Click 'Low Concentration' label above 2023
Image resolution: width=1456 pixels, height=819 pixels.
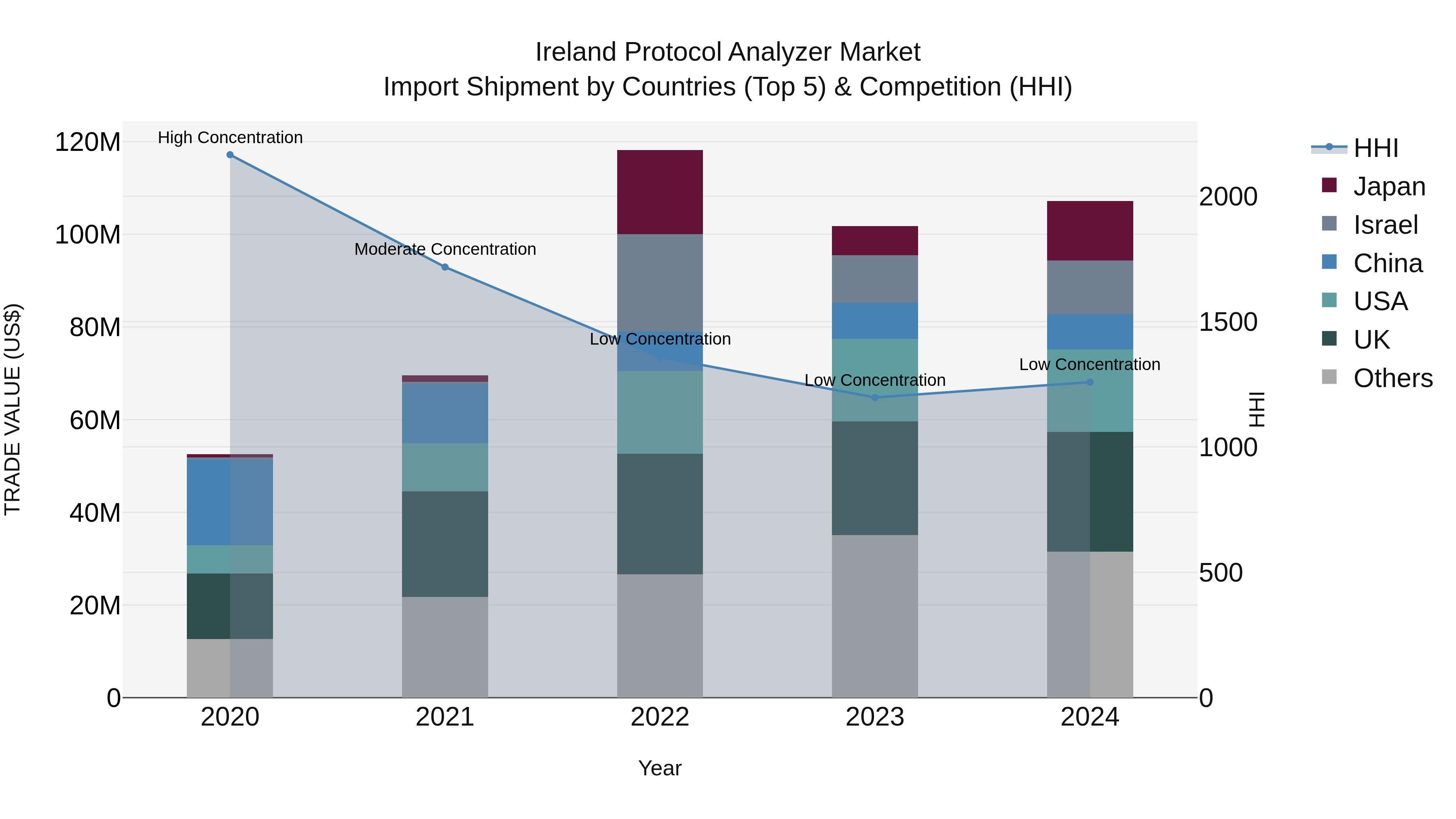click(x=875, y=381)
